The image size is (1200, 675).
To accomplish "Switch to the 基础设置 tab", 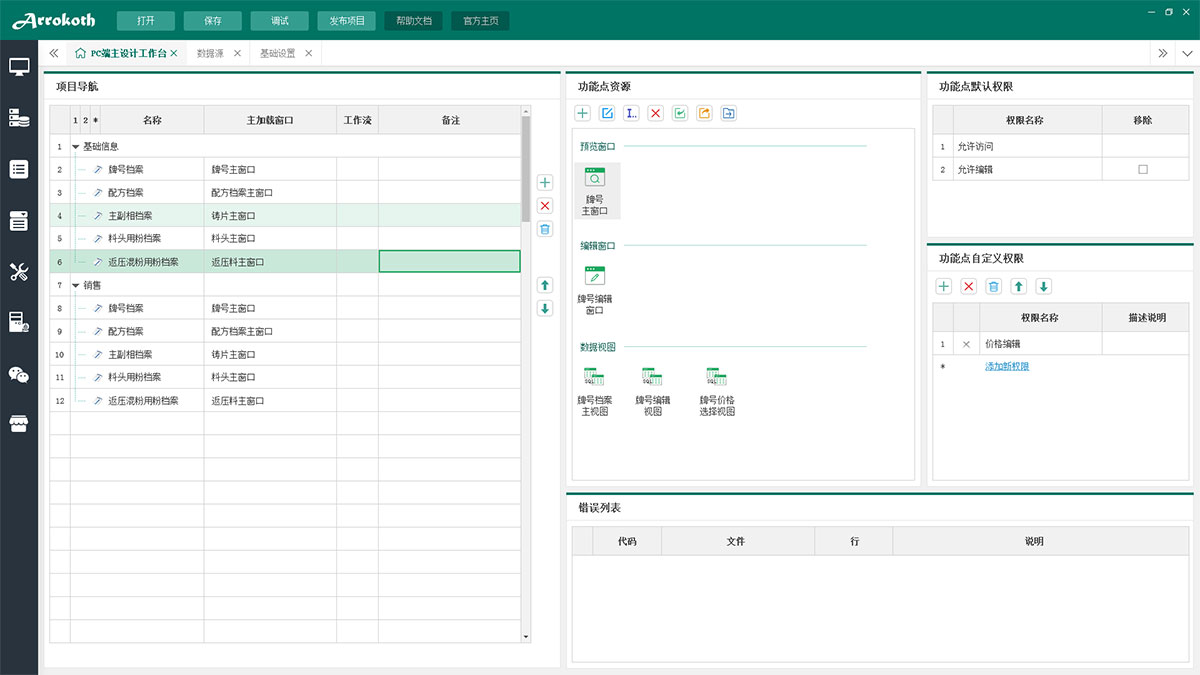I will click(277, 53).
